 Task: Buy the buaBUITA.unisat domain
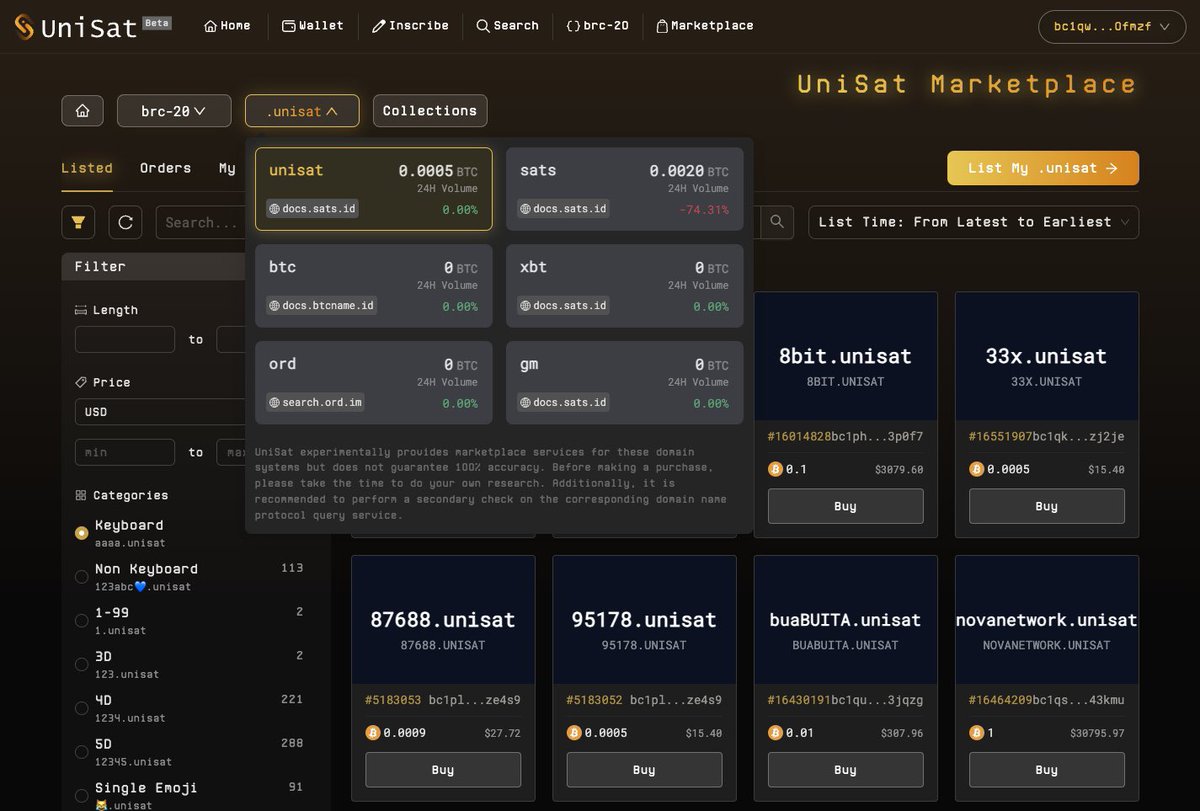[x=845, y=770]
